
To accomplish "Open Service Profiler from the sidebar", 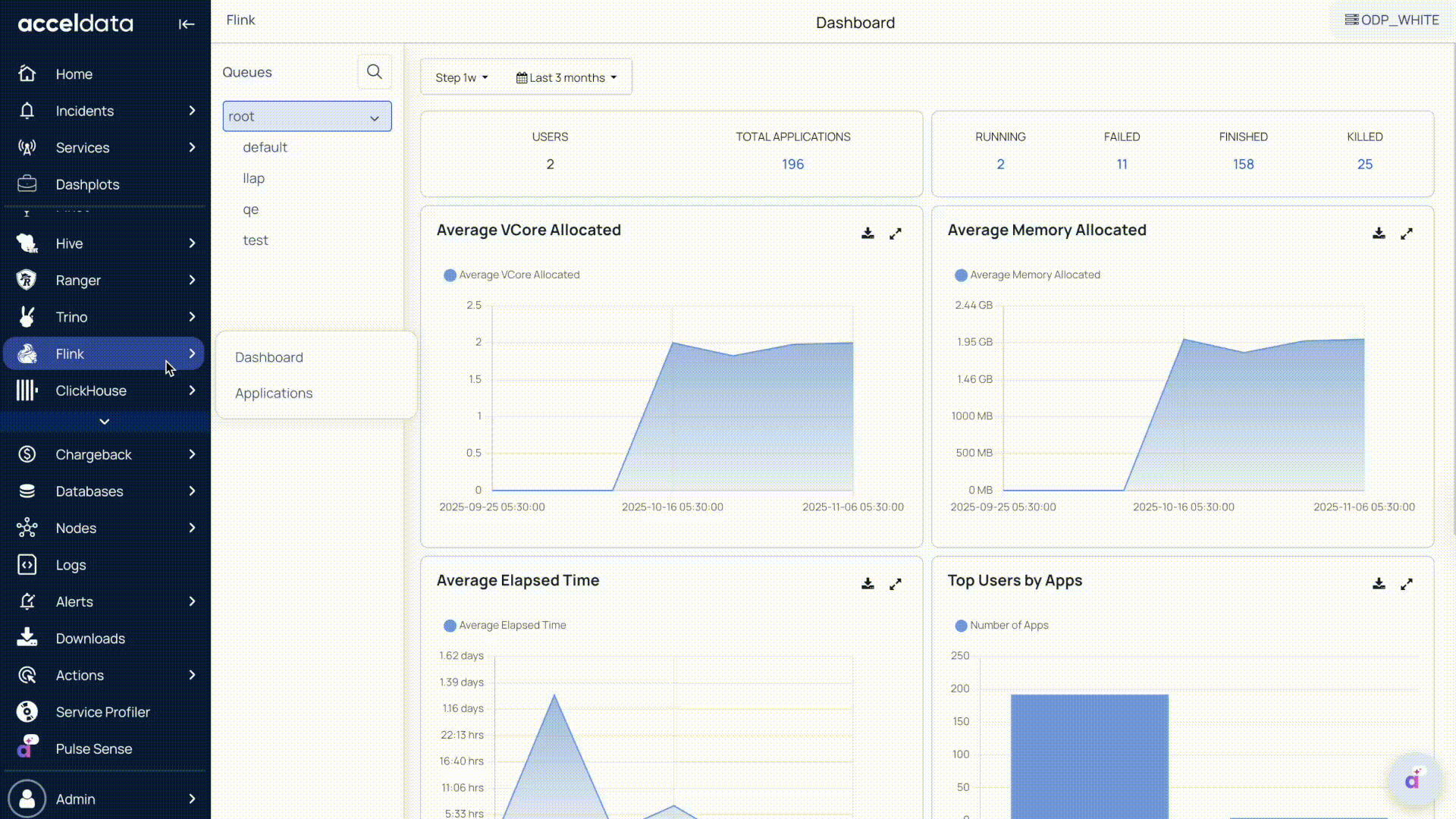I will pos(102,712).
